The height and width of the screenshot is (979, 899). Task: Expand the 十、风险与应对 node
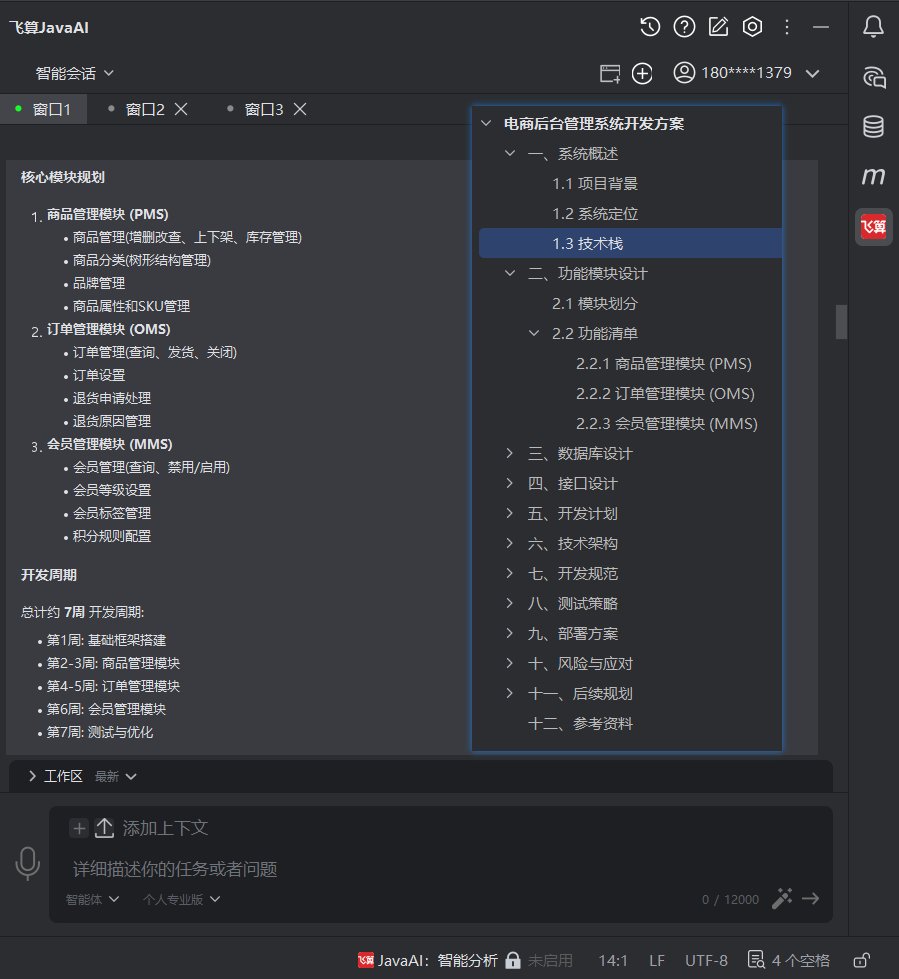click(510, 663)
